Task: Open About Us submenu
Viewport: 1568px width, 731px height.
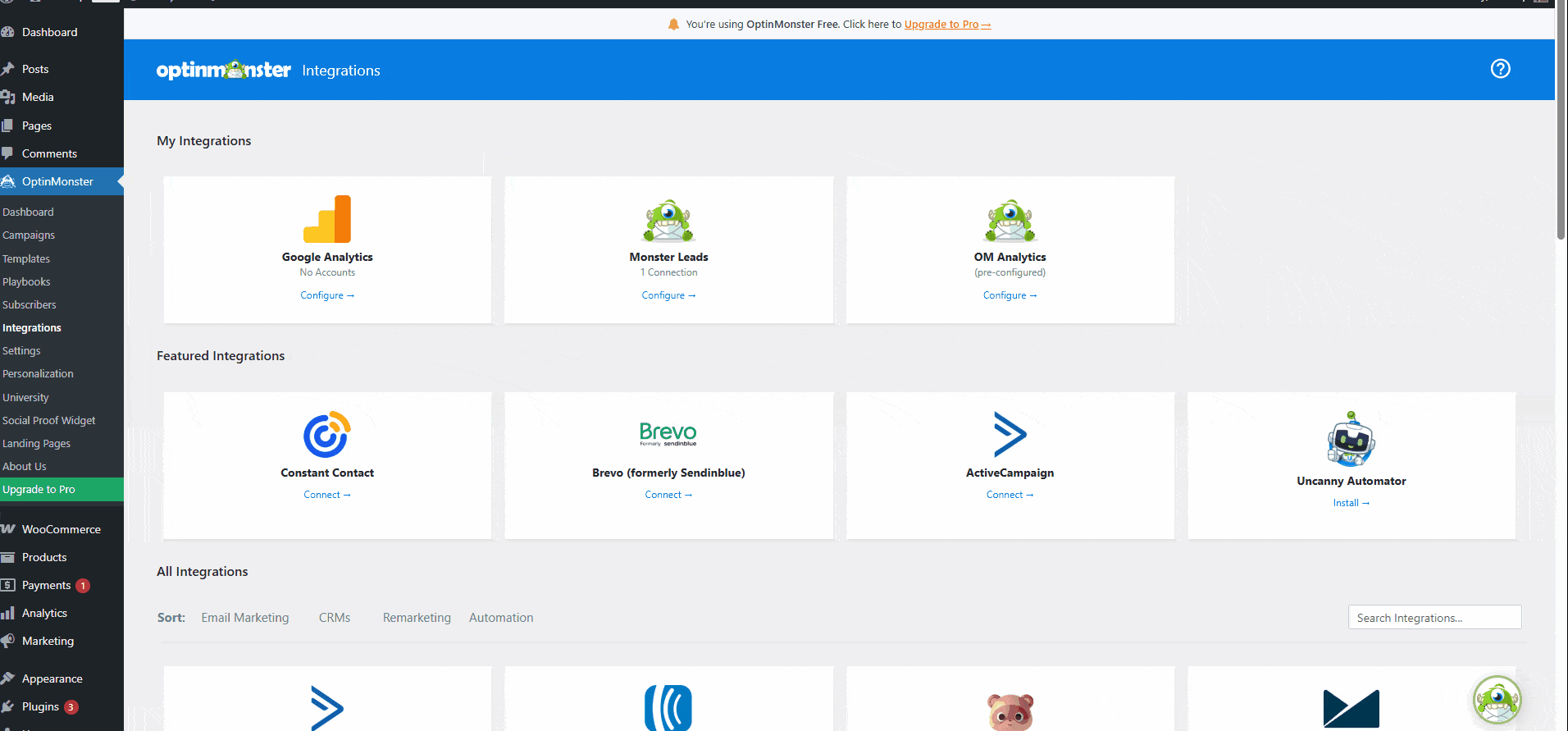Action: tap(25, 466)
